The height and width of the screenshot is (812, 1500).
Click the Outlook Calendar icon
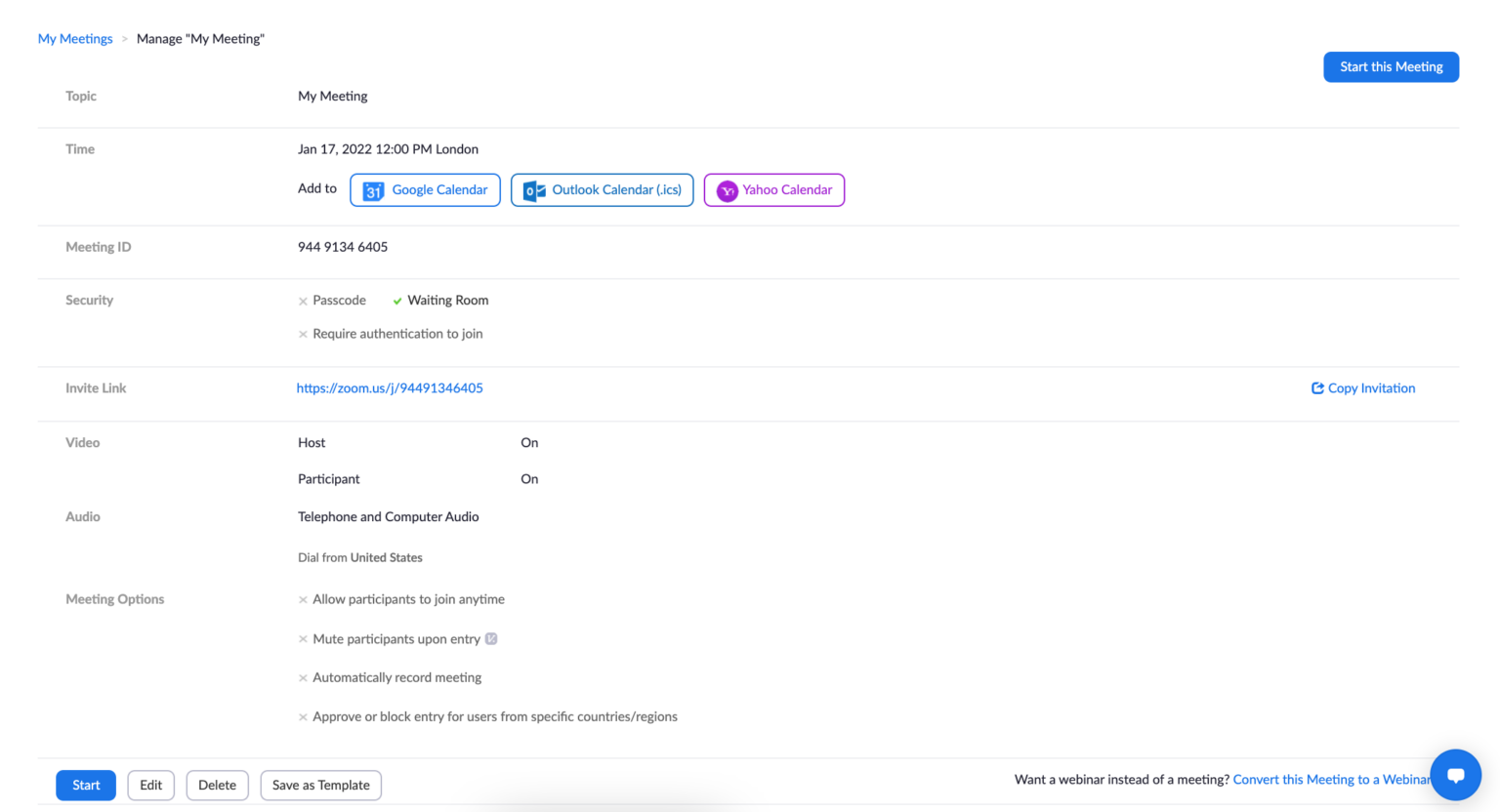coord(534,191)
